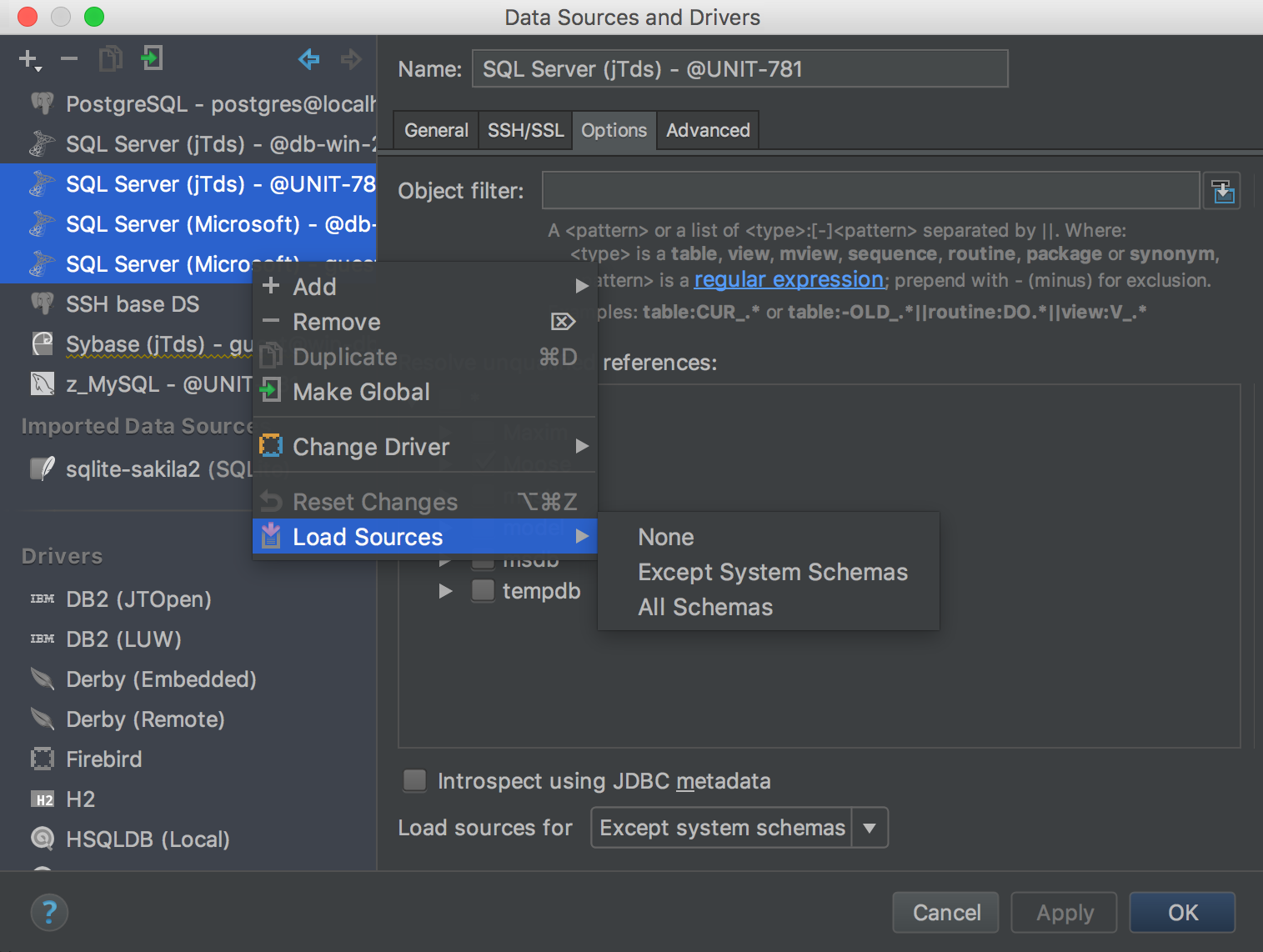
Task: Click the SQL Server db-win icon
Action: point(43,143)
